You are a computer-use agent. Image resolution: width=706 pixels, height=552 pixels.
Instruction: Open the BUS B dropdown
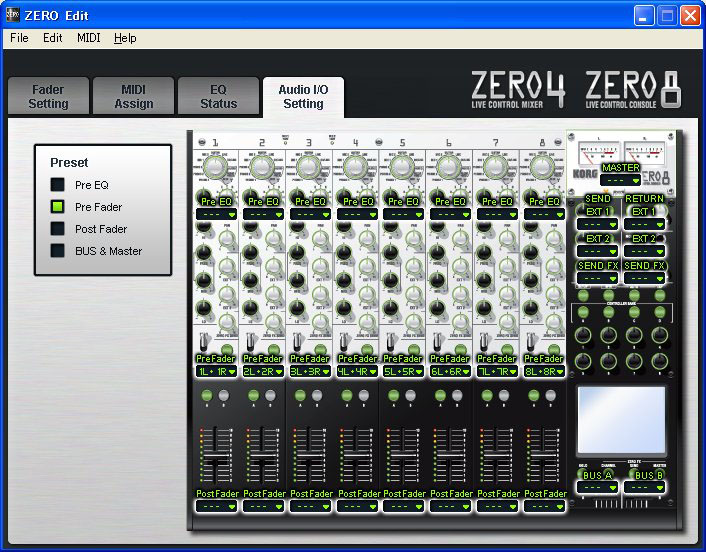point(644,487)
